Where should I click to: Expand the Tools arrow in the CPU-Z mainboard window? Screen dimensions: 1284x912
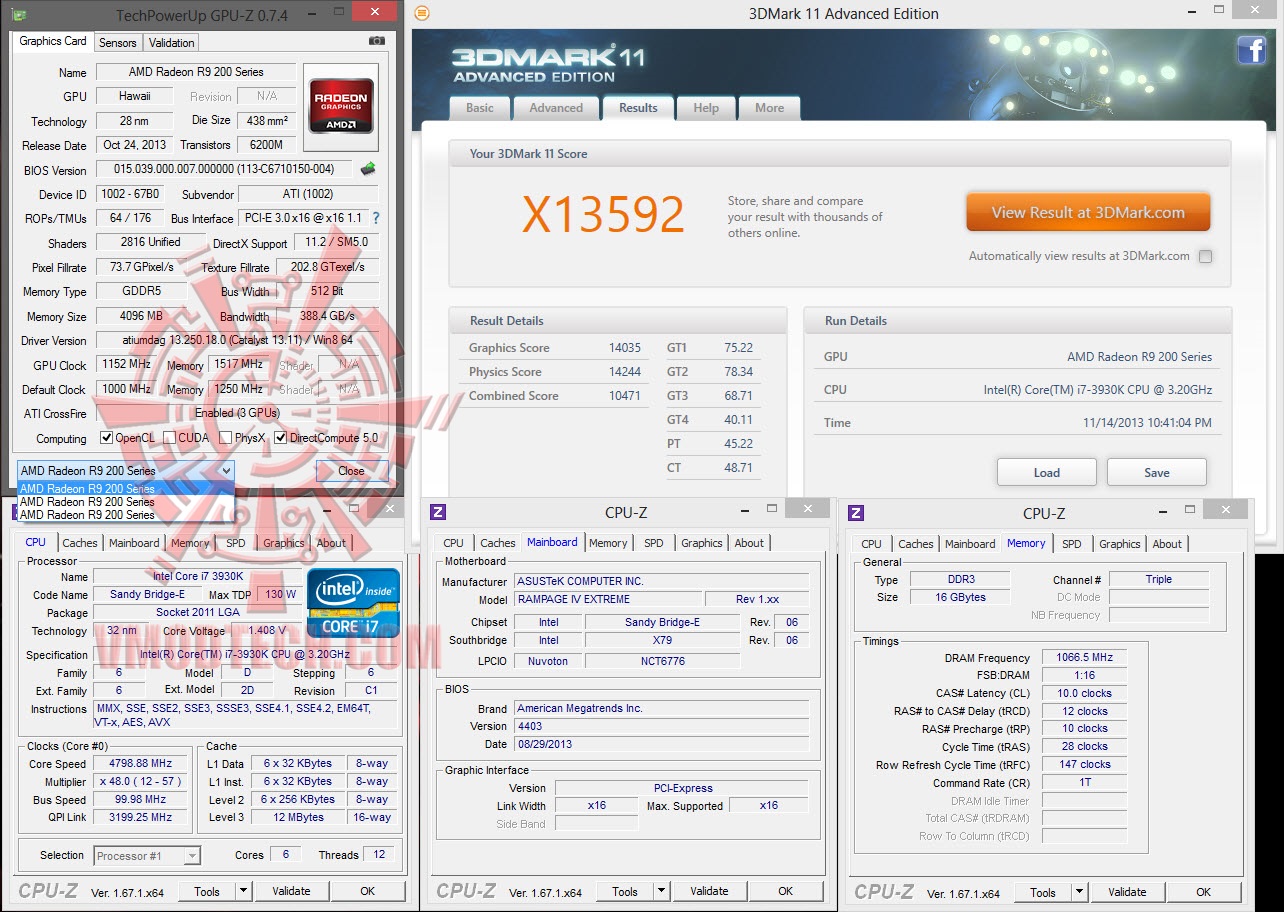pos(661,891)
